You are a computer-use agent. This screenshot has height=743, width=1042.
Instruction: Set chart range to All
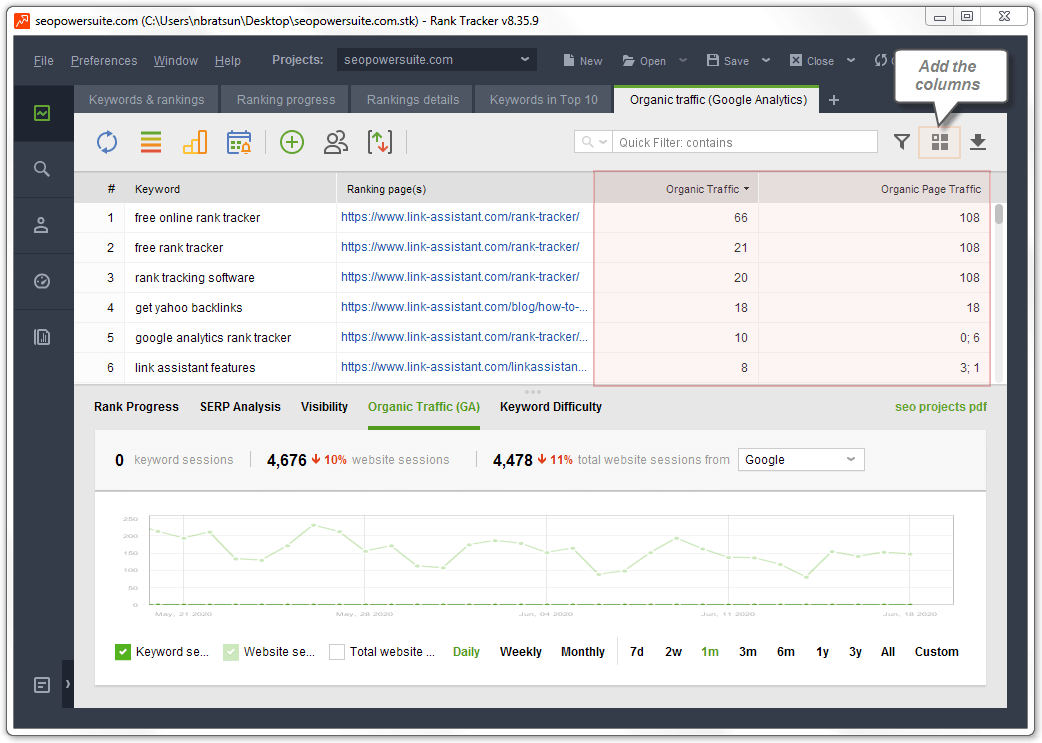(888, 652)
